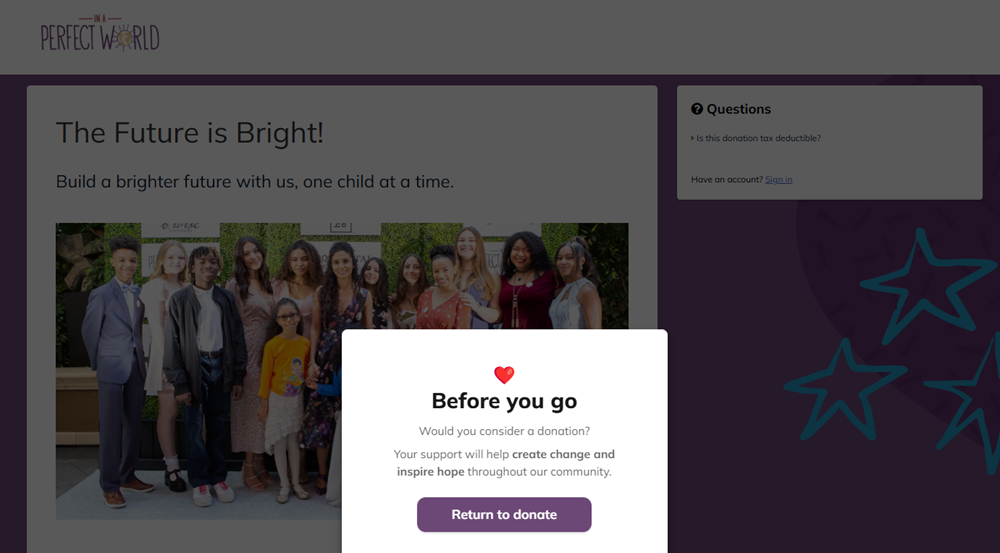
Task: Click the Questions help circle icon
Action: tap(697, 109)
